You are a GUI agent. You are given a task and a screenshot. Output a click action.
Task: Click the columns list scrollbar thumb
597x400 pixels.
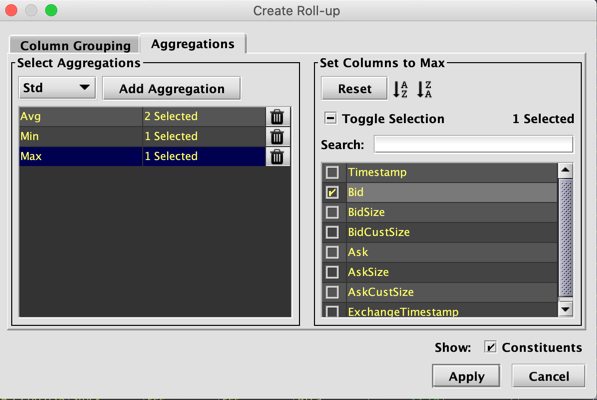(566, 237)
